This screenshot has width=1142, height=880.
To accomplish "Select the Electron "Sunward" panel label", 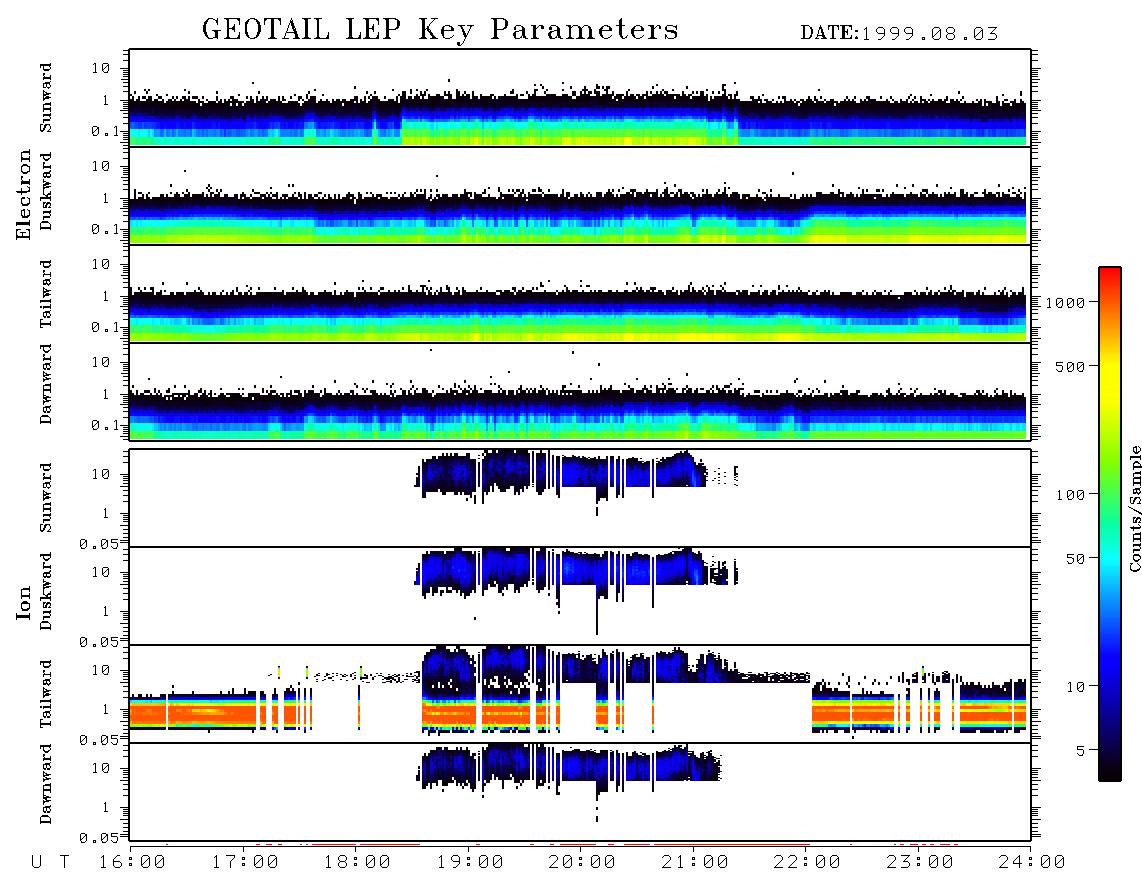I will point(46,98).
